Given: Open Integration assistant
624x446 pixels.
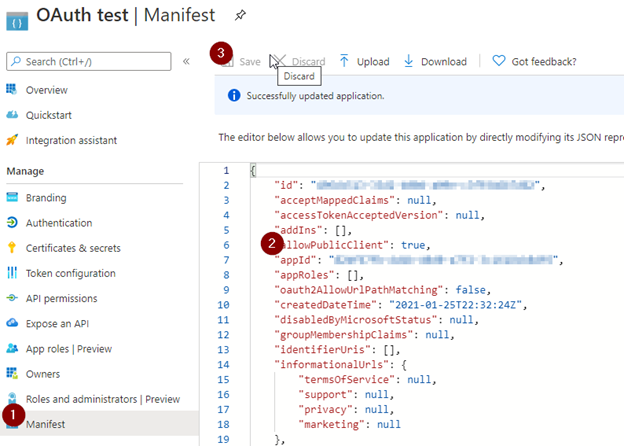Looking at the screenshot, I should (71, 140).
